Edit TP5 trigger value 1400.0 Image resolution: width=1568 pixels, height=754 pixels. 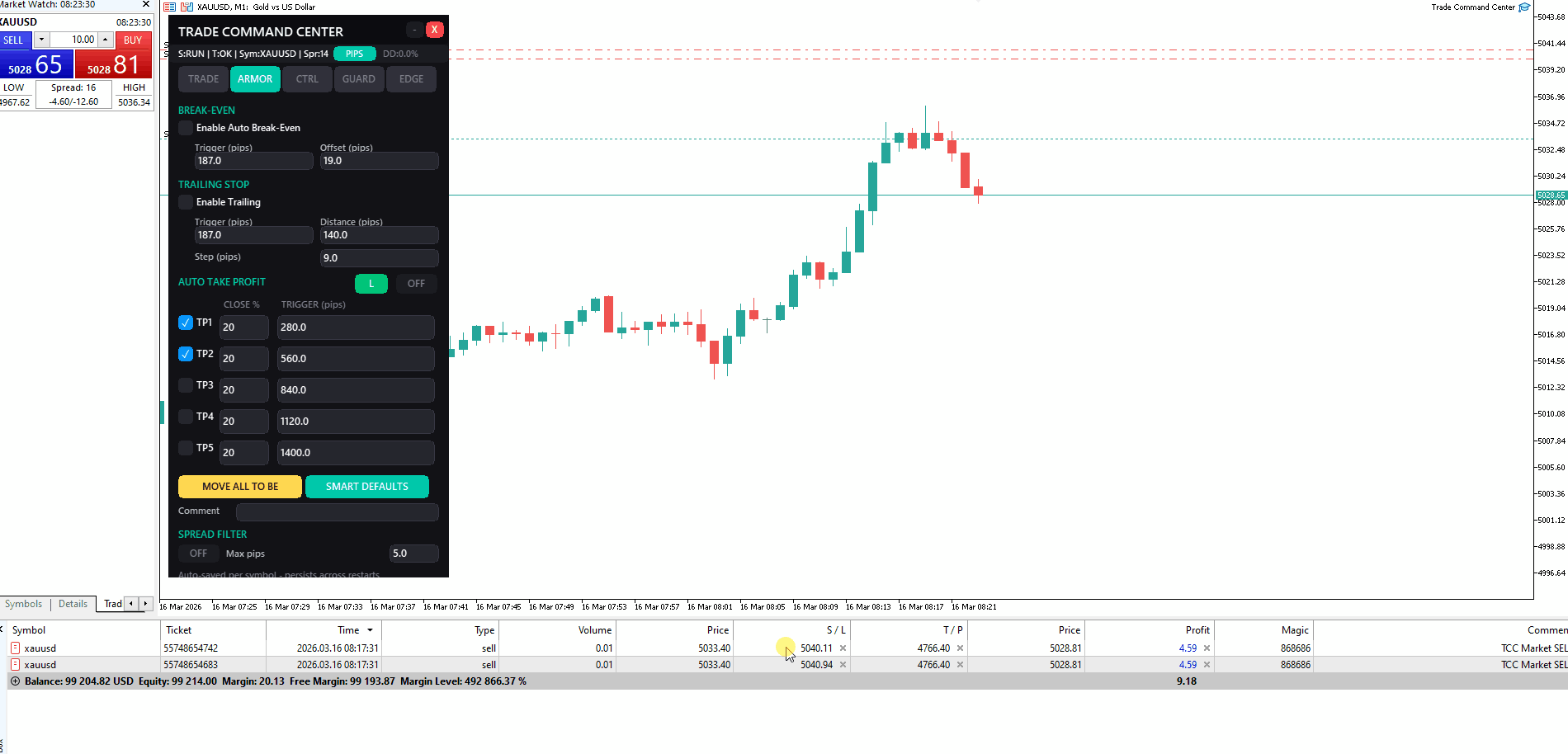tap(356, 453)
